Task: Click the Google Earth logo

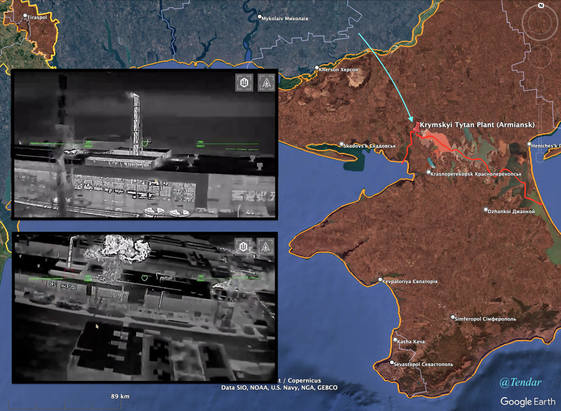Action: click(x=528, y=401)
